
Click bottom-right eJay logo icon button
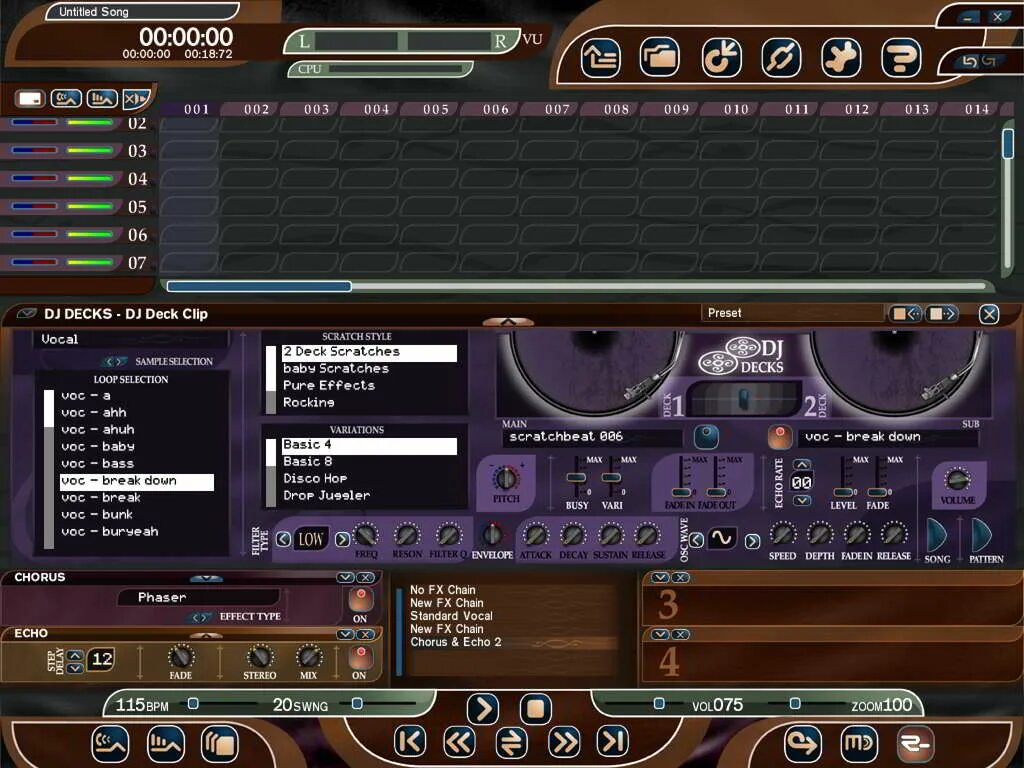(x=915, y=744)
